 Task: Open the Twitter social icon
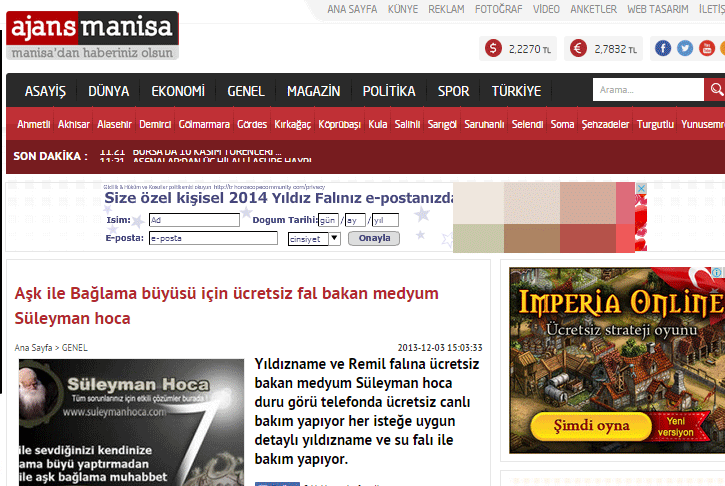click(x=685, y=48)
